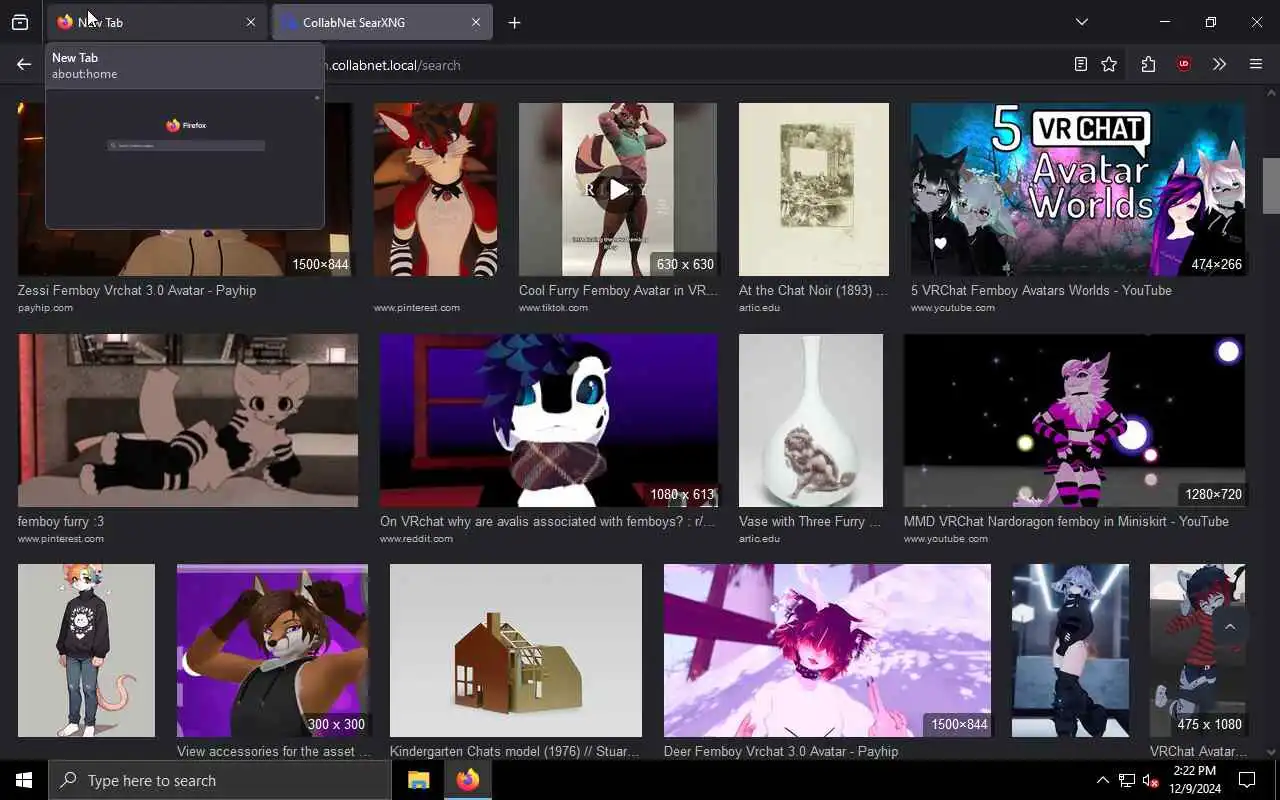The height and width of the screenshot is (800, 1280).
Task: Open network icon in system tray
Action: pyautogui.click(x=1127, y=780)
